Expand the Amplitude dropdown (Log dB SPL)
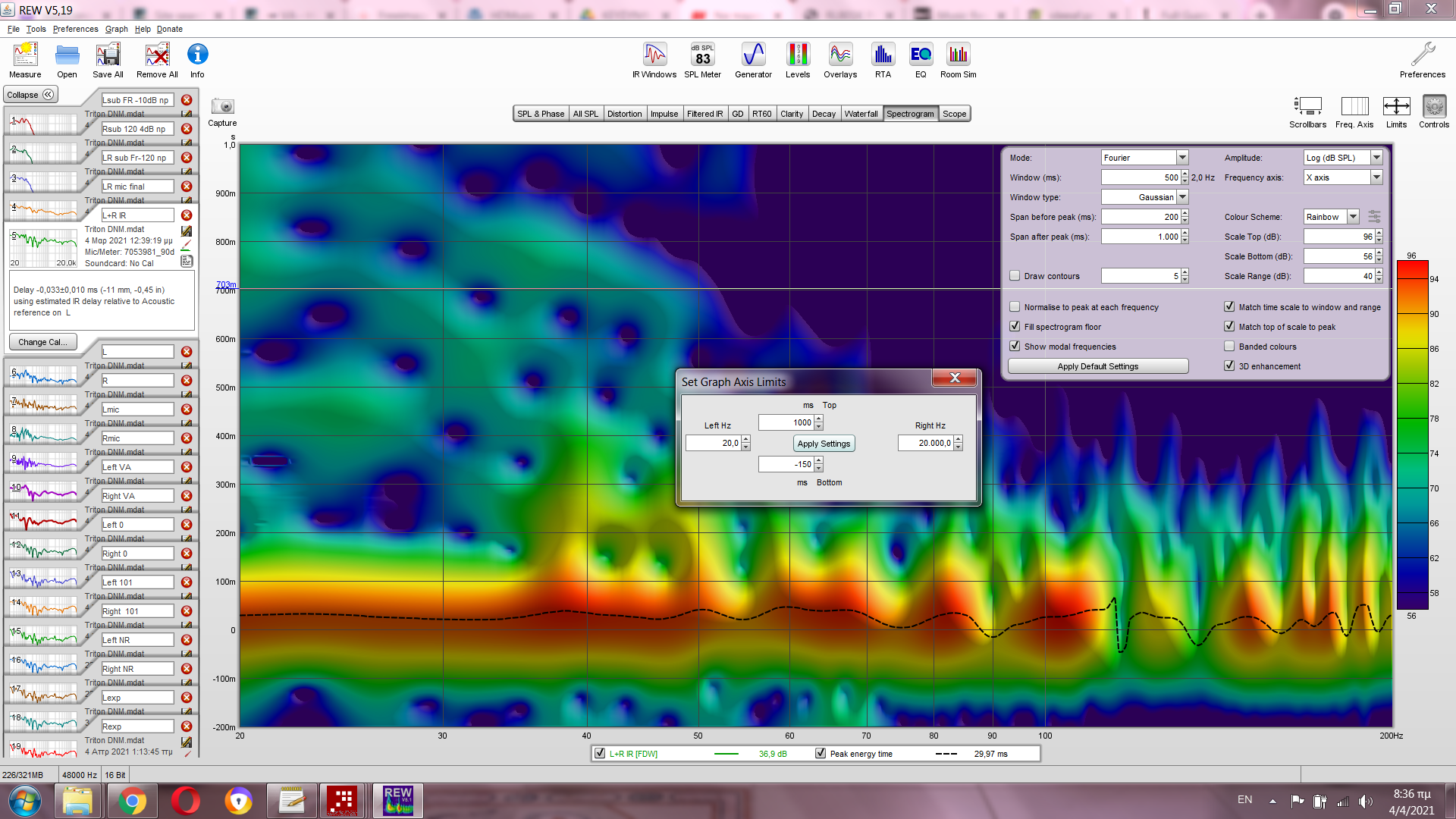 coord(1376,158)
